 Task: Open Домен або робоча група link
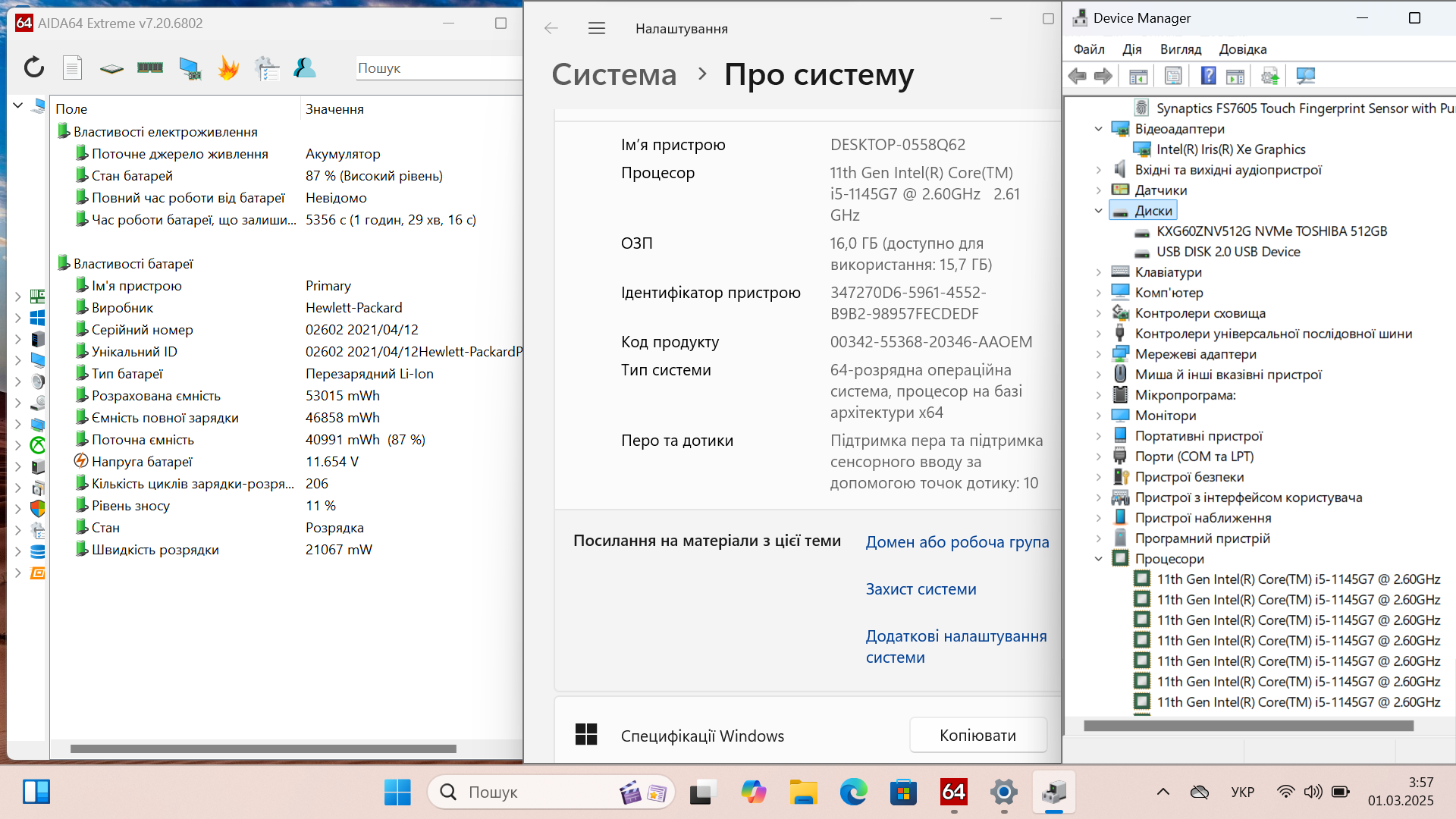coord(957,542)
